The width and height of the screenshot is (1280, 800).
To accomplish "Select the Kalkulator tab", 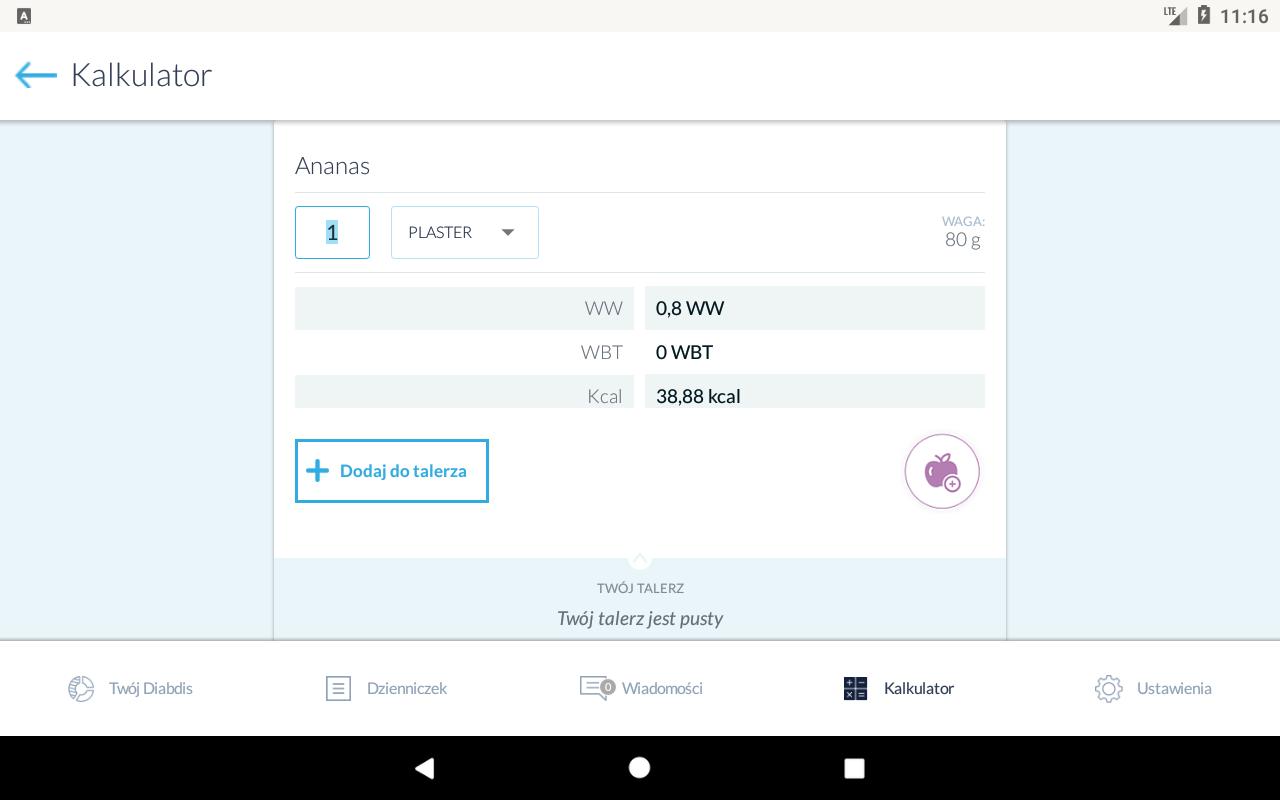I will click(898, 688).
